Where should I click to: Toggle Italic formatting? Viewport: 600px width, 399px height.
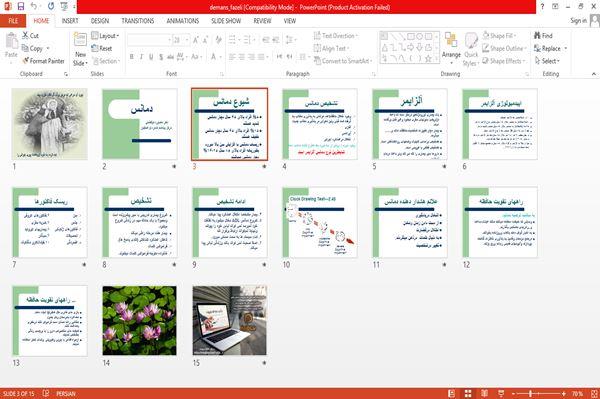coord(141,57)
